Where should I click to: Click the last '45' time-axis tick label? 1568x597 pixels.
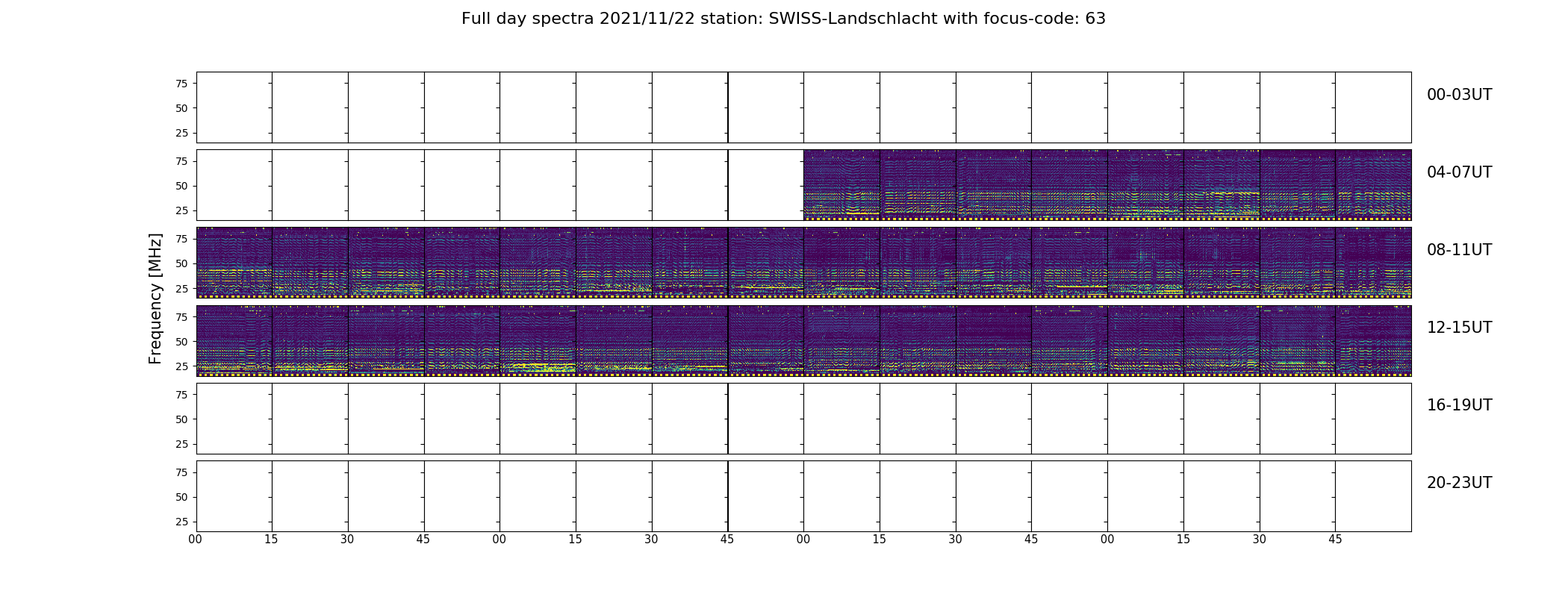point(1335,540)
